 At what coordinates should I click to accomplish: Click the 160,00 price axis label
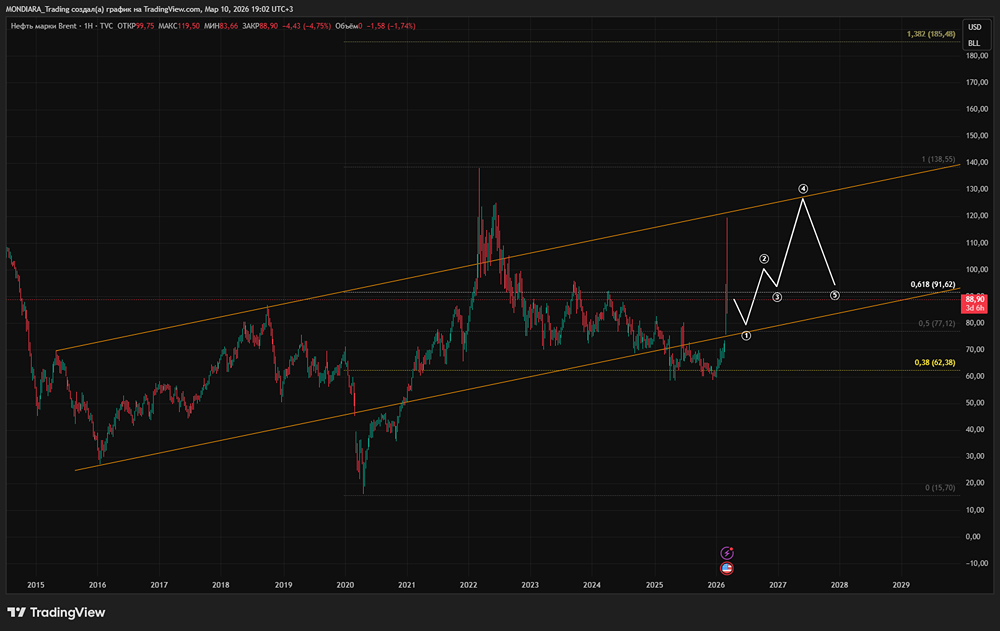click(x=977, y=109)
